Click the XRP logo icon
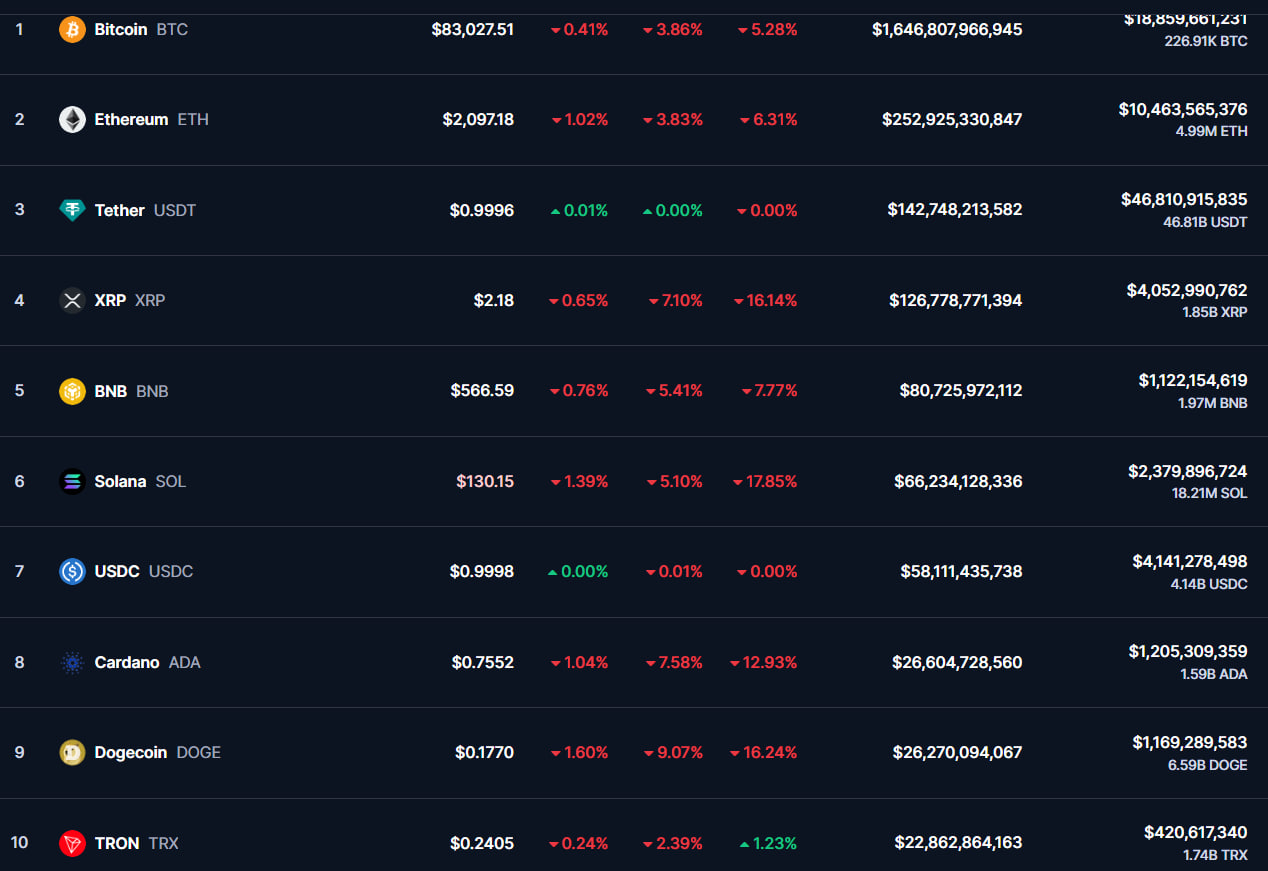 (72, 300)
